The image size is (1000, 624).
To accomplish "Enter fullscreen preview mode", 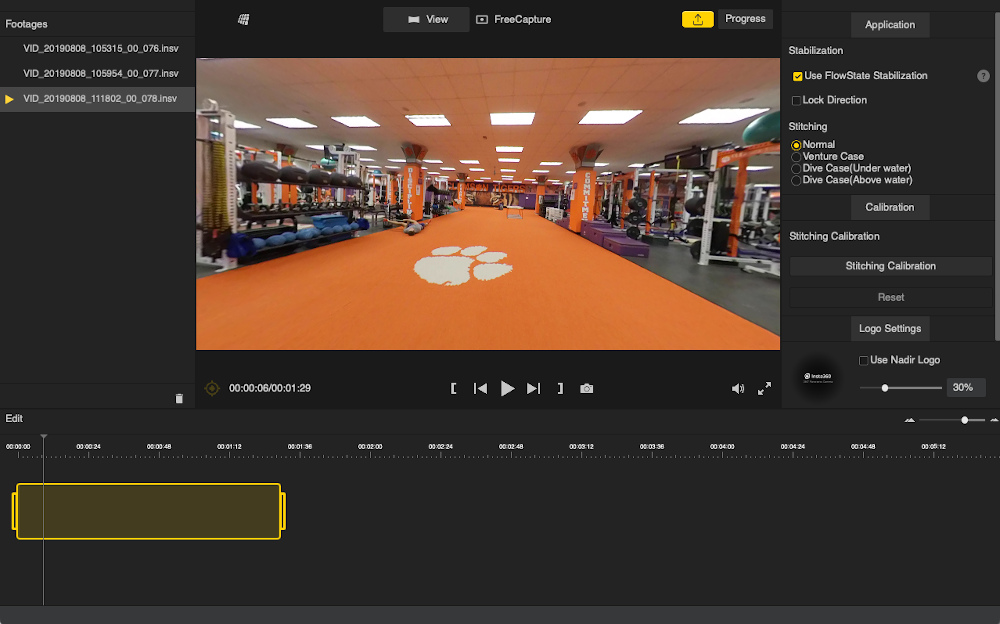I will 764,389.
